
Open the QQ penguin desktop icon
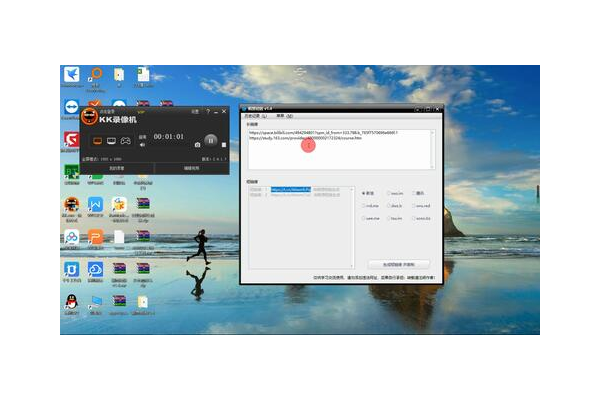tap(71, 300)
